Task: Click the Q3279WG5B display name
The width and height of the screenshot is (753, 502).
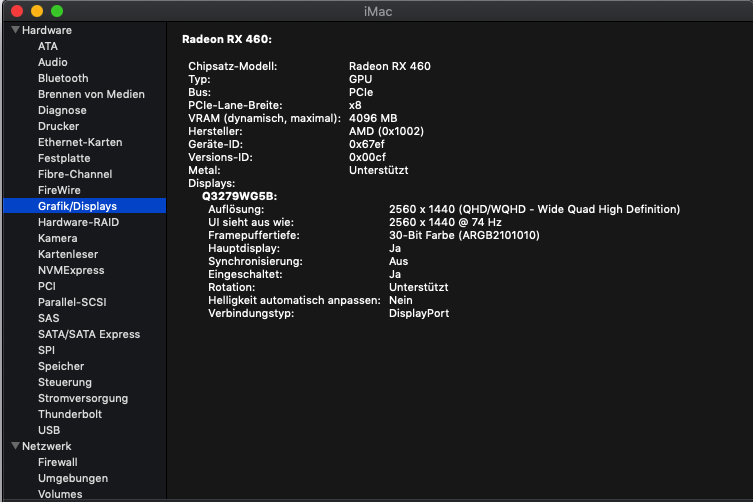Action: (x=239, y=196)
